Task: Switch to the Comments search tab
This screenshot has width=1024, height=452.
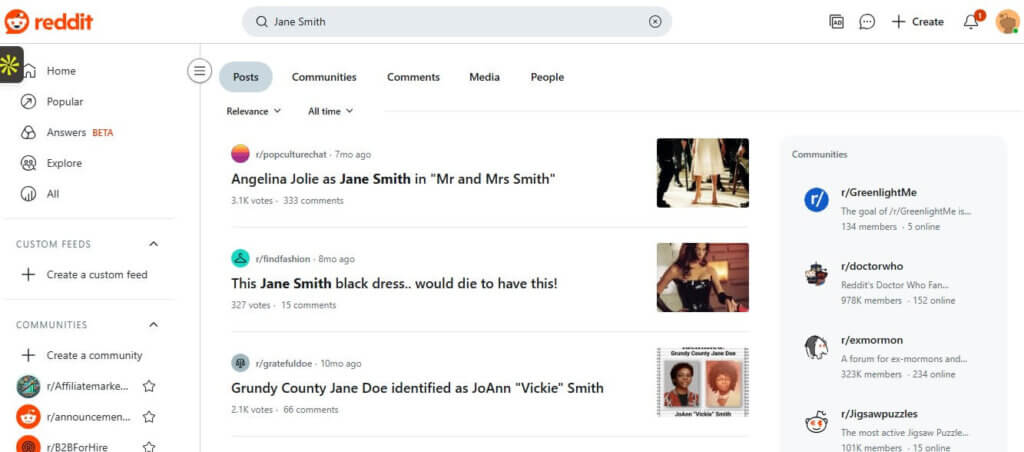Action: [x=413, y=77]
